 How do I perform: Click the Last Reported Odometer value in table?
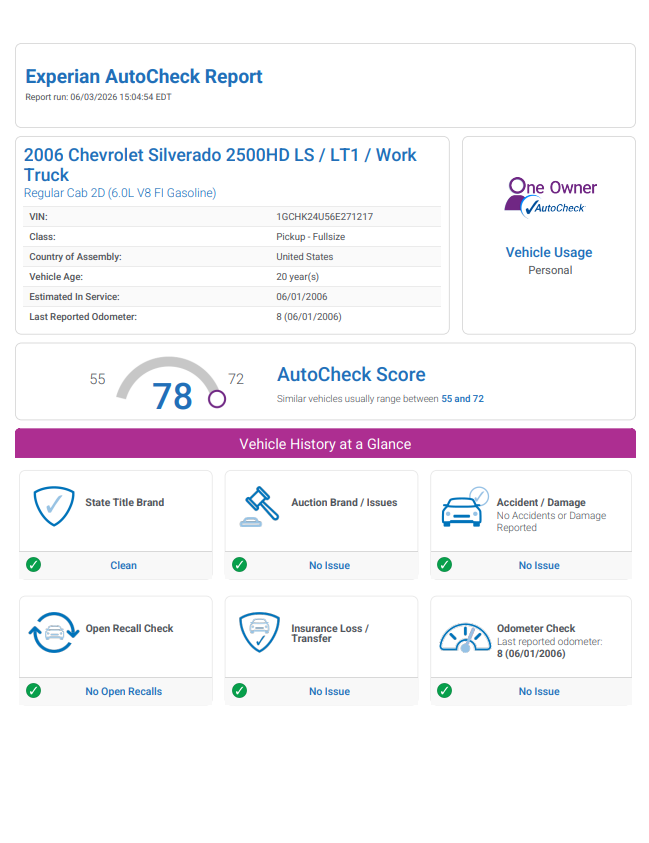(x=309, y=317)
